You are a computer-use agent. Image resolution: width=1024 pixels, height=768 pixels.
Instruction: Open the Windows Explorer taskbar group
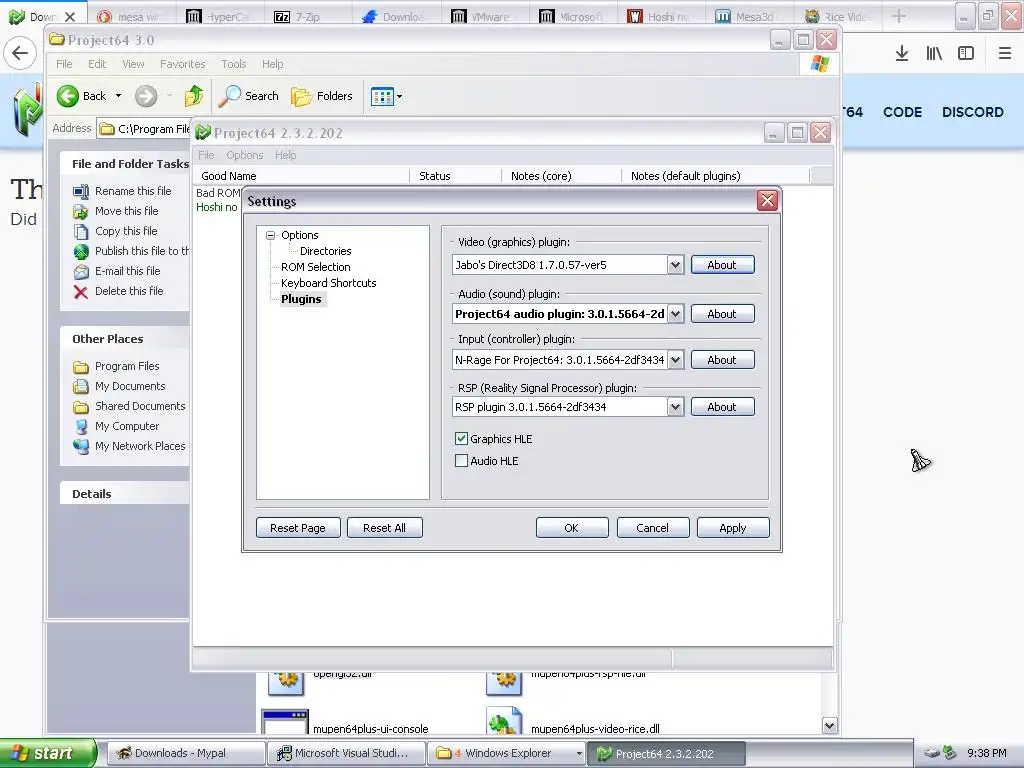[507, 753]
